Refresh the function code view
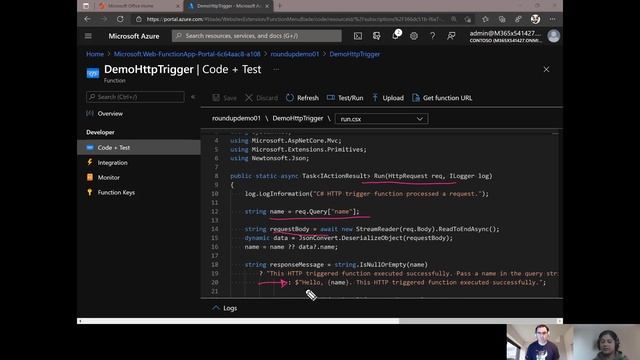 click(x=302, y=98)
